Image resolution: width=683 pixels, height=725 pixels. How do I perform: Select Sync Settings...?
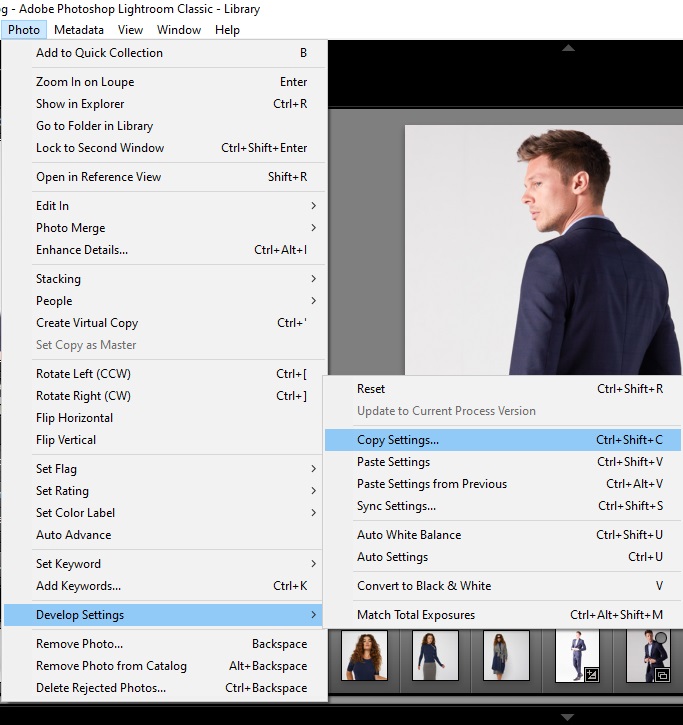(x=503, y=506)
